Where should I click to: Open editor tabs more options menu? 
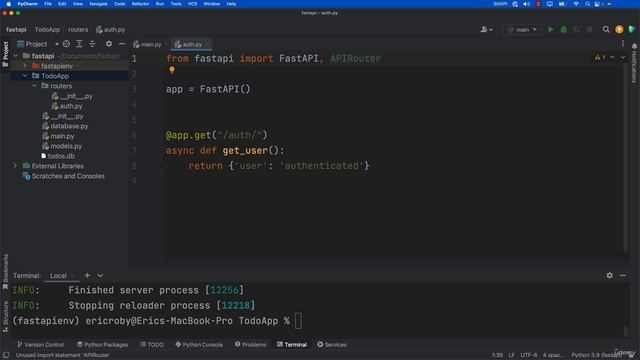click(x=623, y=44)
